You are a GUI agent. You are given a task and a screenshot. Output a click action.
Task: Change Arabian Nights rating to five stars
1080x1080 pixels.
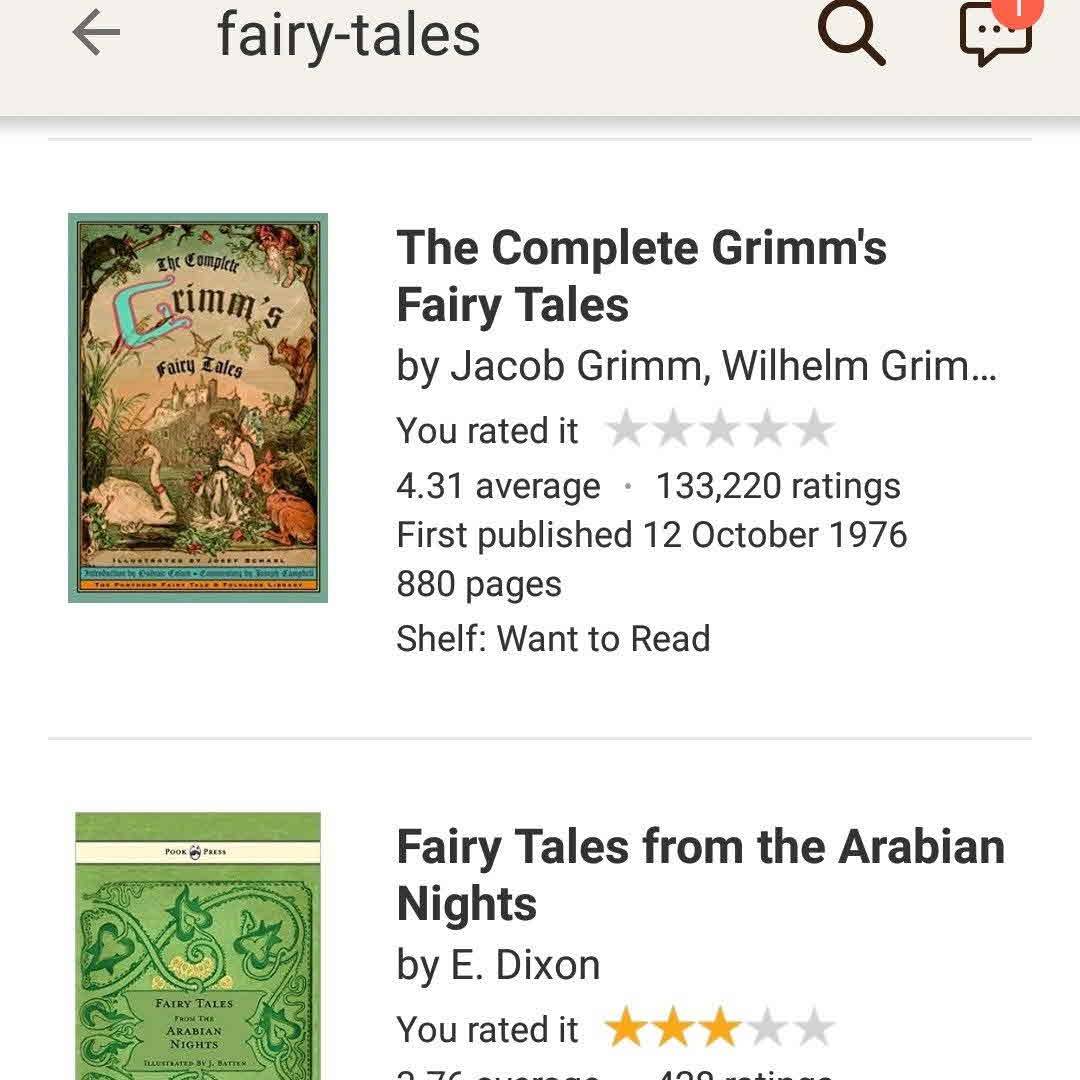[814, 1027]
